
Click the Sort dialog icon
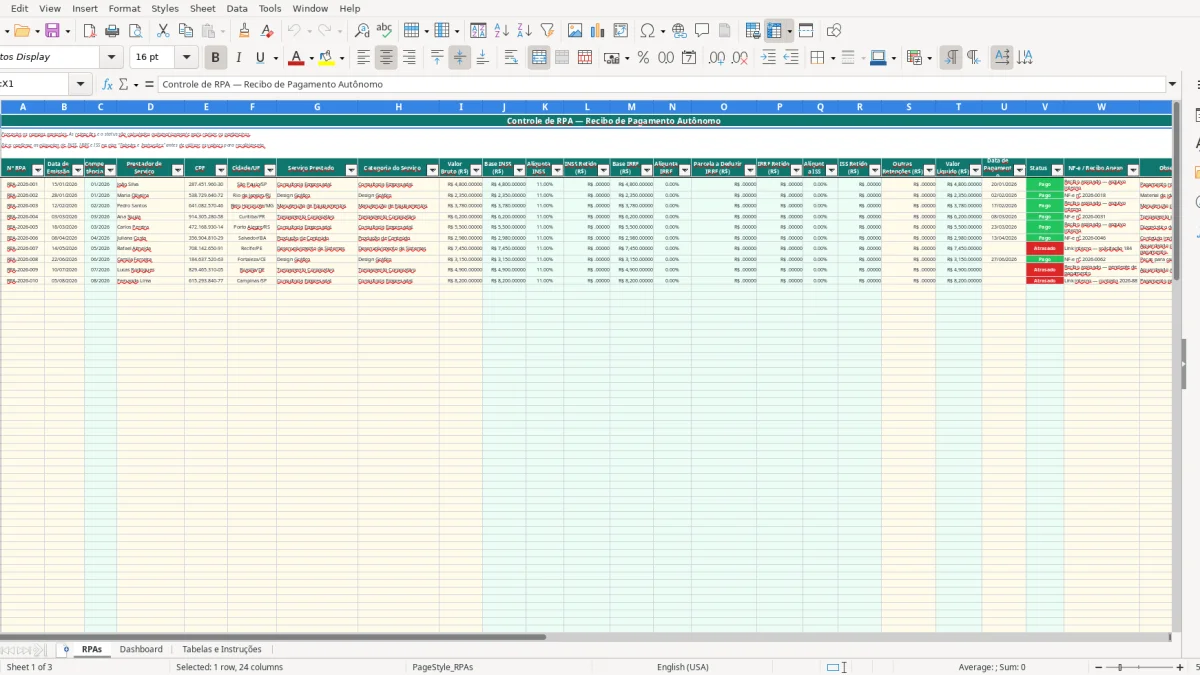click(x=478, y=31)
